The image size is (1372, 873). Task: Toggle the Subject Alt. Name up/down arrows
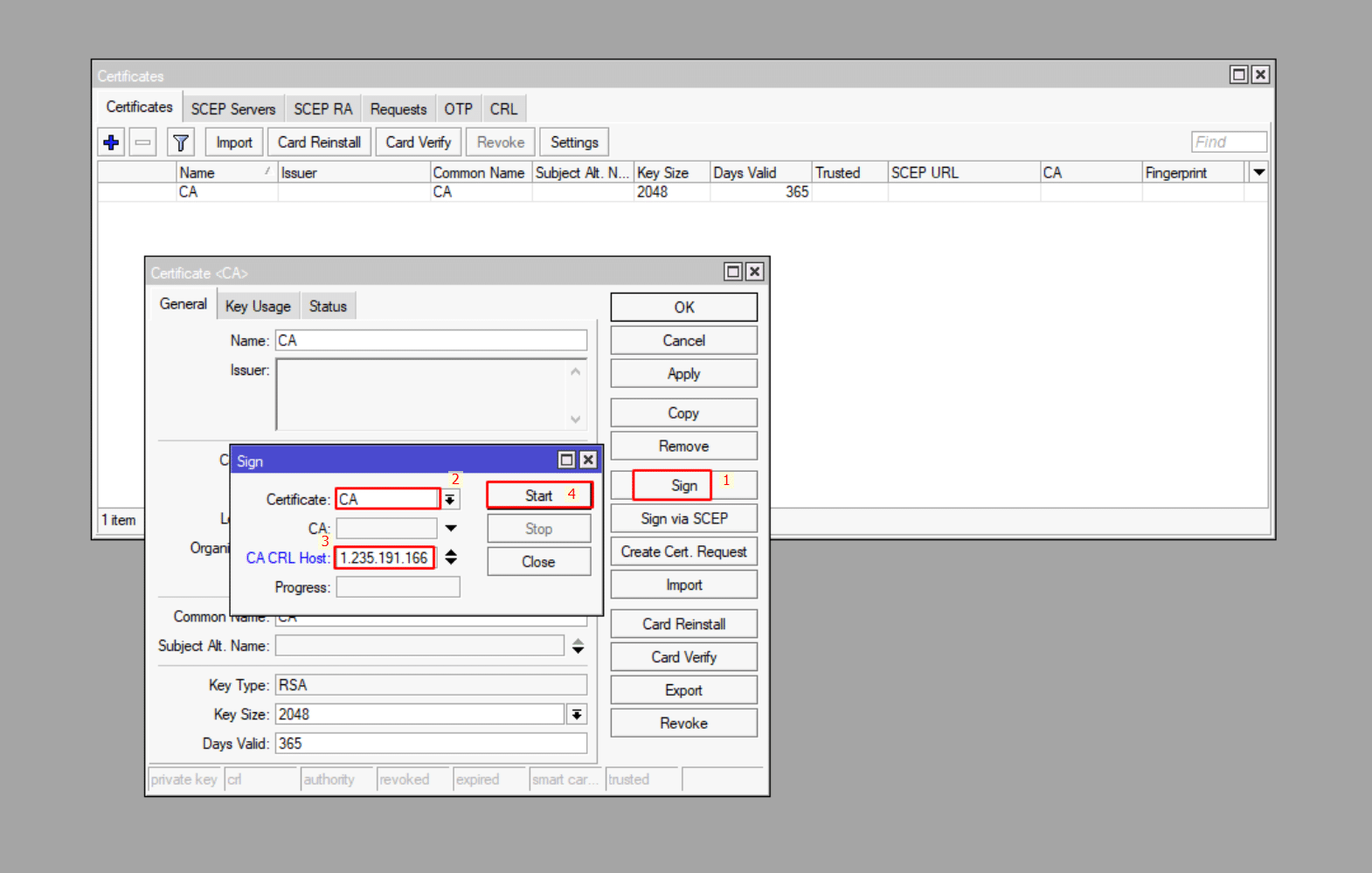(578, 646)
